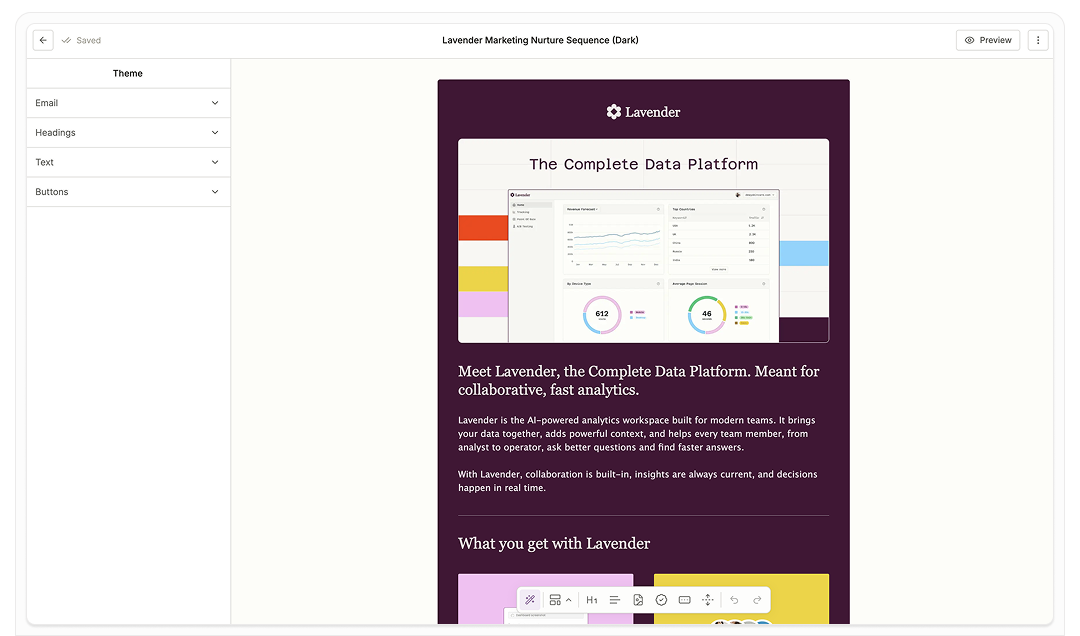Redo the last change
Image resolution: width=1080 pixels, height=636 pixels.
[757, 599]
